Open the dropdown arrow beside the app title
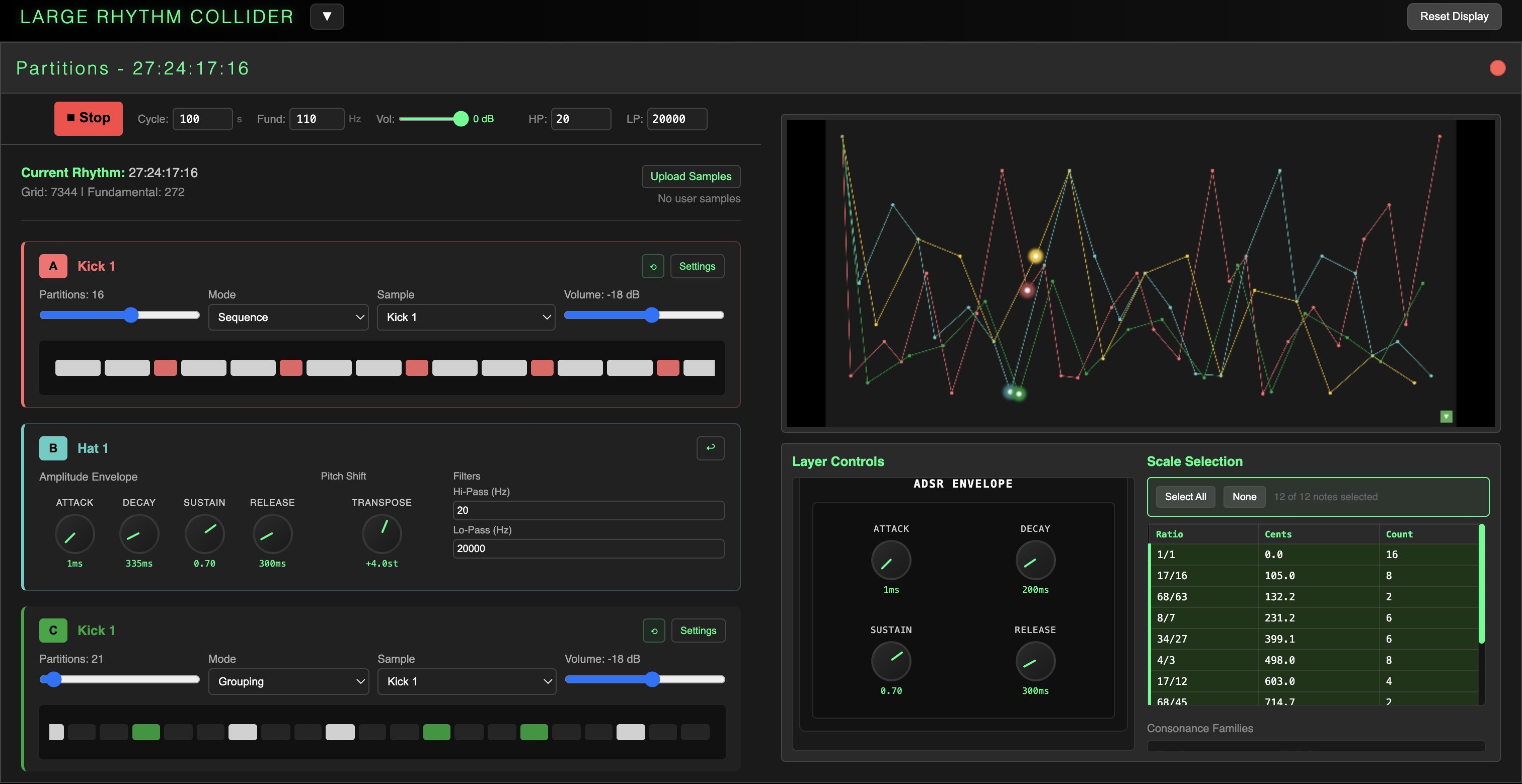Image resolution: width=1522 pixels, height=784 pixels. click(x=327, y=16)
